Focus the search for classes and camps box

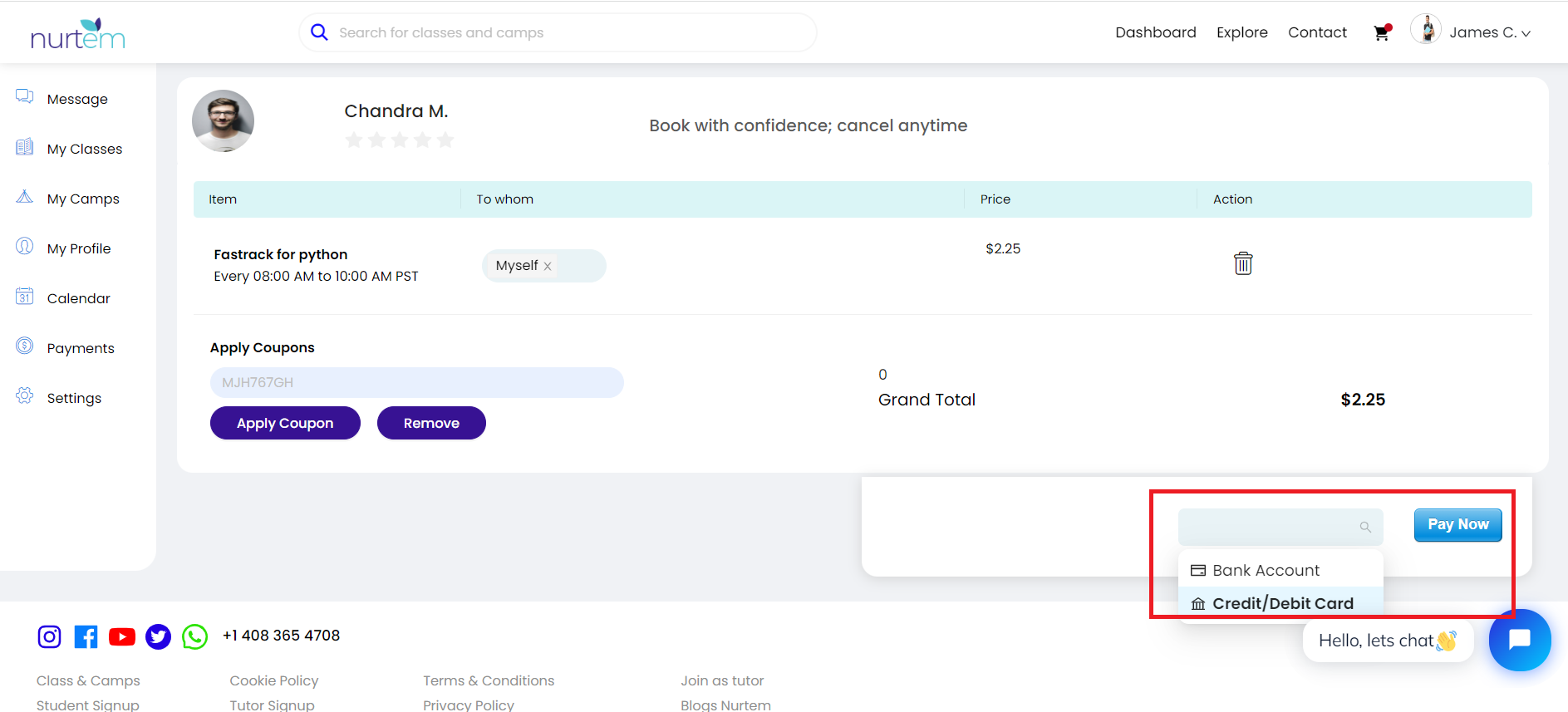click(565, 32)
